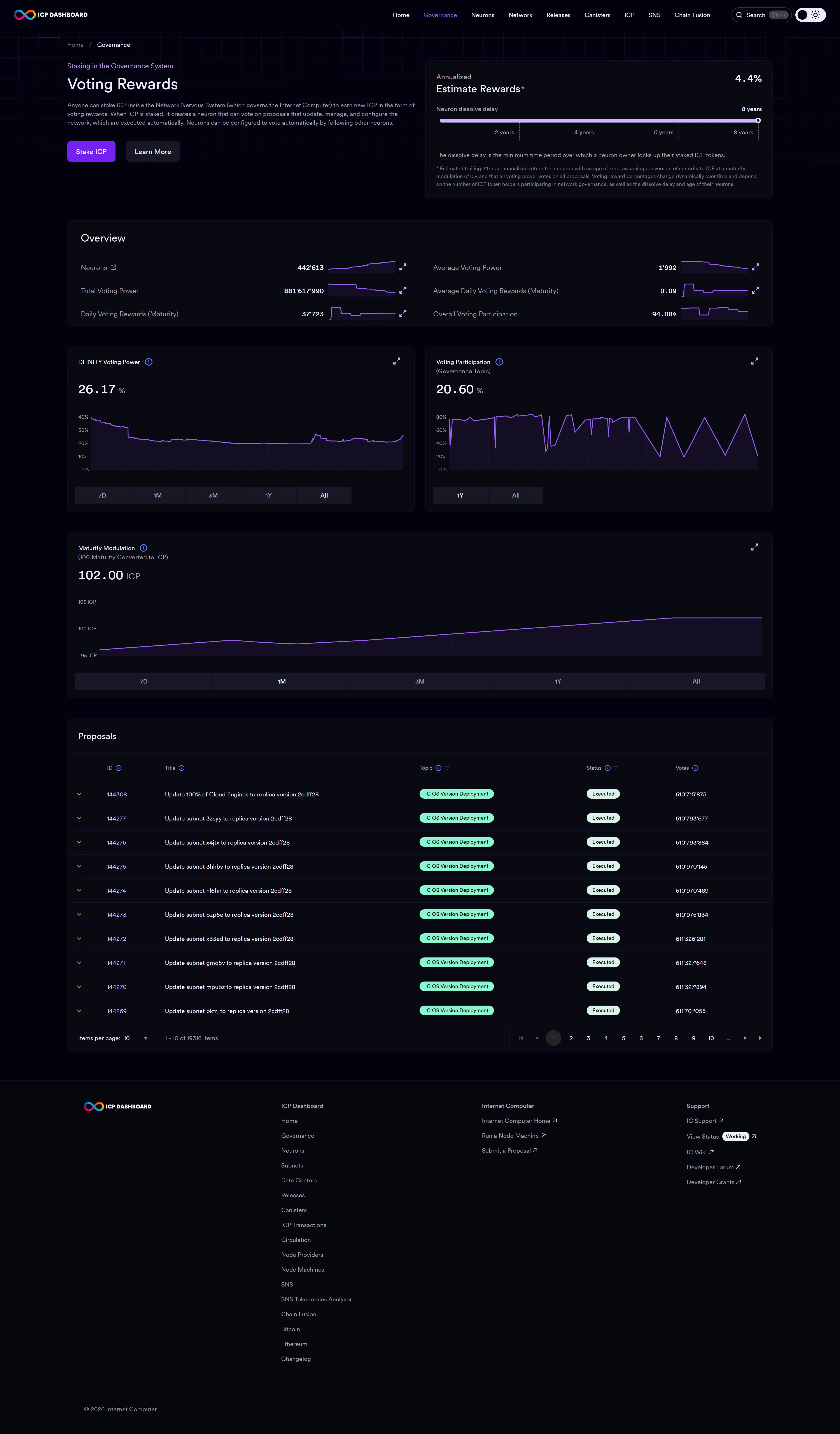
Task: Set Maturity Modulation range to 1Y
Action: pyautogui.click(x=558, y=682)
